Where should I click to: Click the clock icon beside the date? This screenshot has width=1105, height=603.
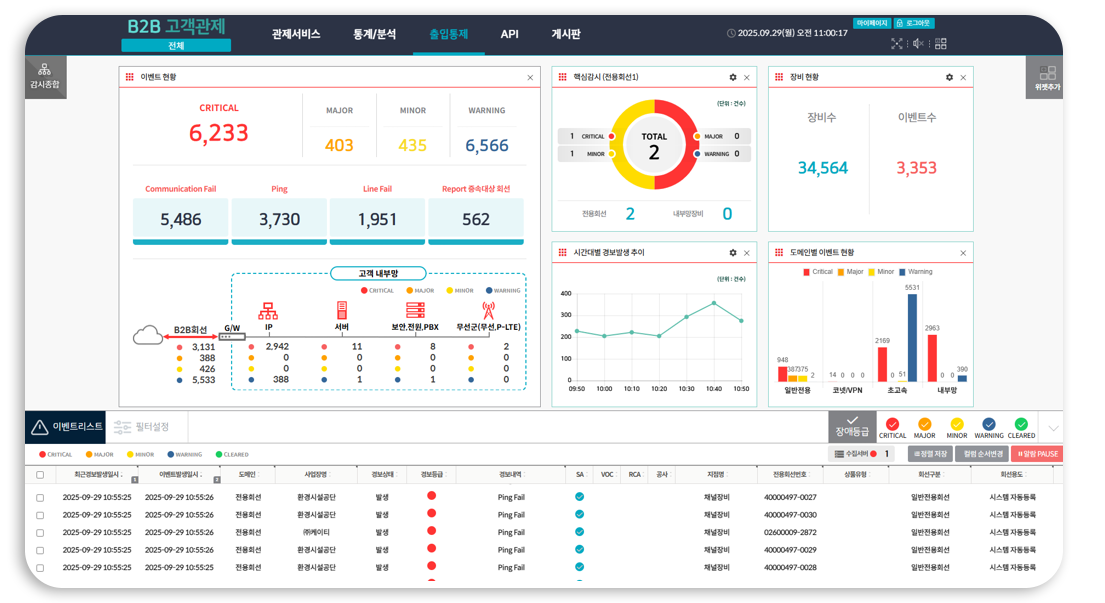(x=731, y=33)
